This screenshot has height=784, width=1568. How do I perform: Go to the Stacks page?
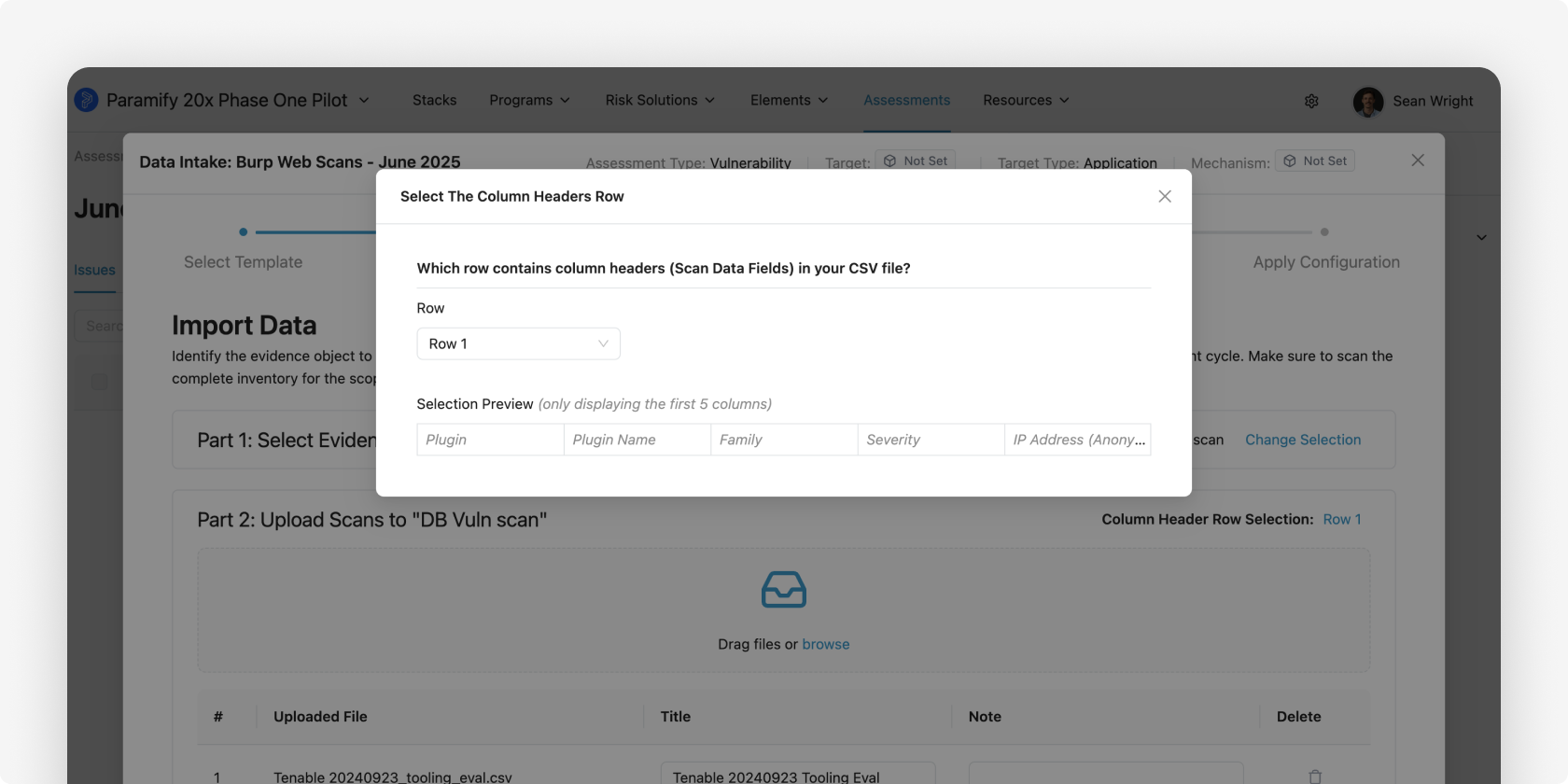tap(435, 100)
